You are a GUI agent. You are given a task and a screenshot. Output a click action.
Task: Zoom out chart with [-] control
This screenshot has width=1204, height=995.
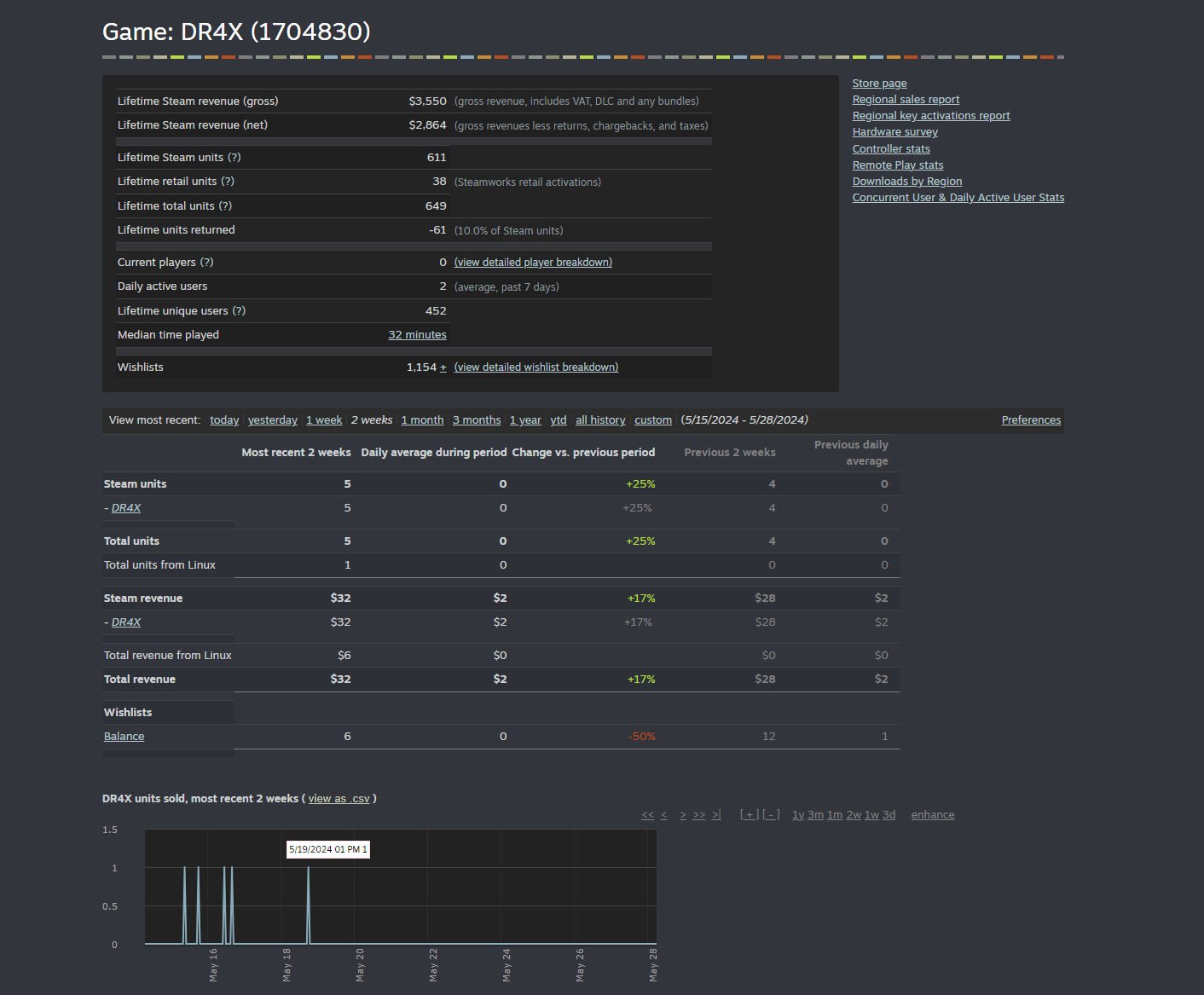[771, 814]
